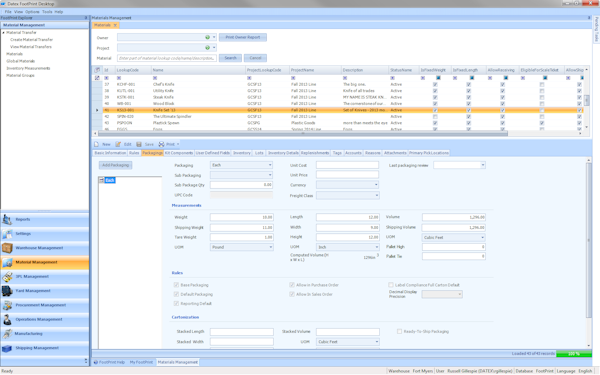The height and width of the screenshot is (375, 600).
Task: Enable Ready-To-Ship Packaging checkbox
Action: (x=399, y=331)
